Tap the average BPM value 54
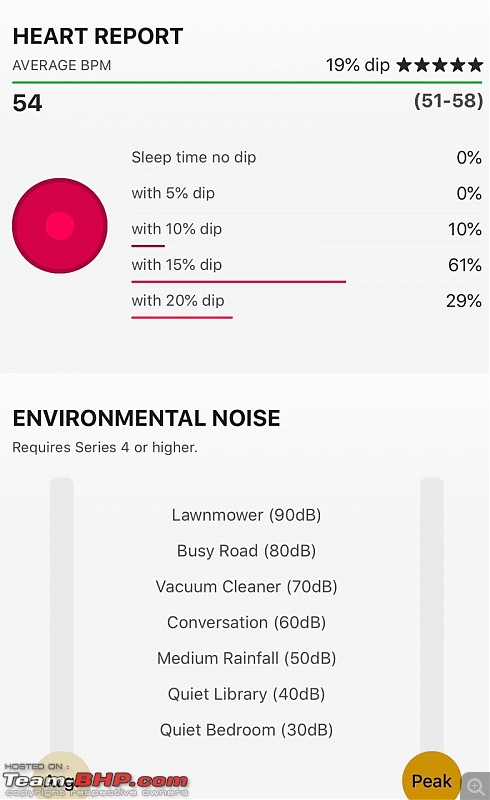Image resolution: width=490 pixels, height=800 pixels. click(28, 103)
